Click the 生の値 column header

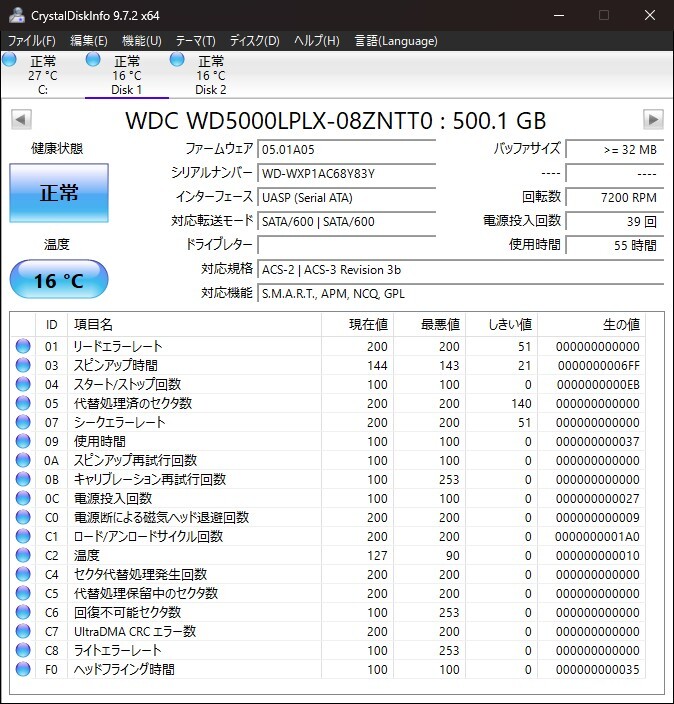point(620,325)
